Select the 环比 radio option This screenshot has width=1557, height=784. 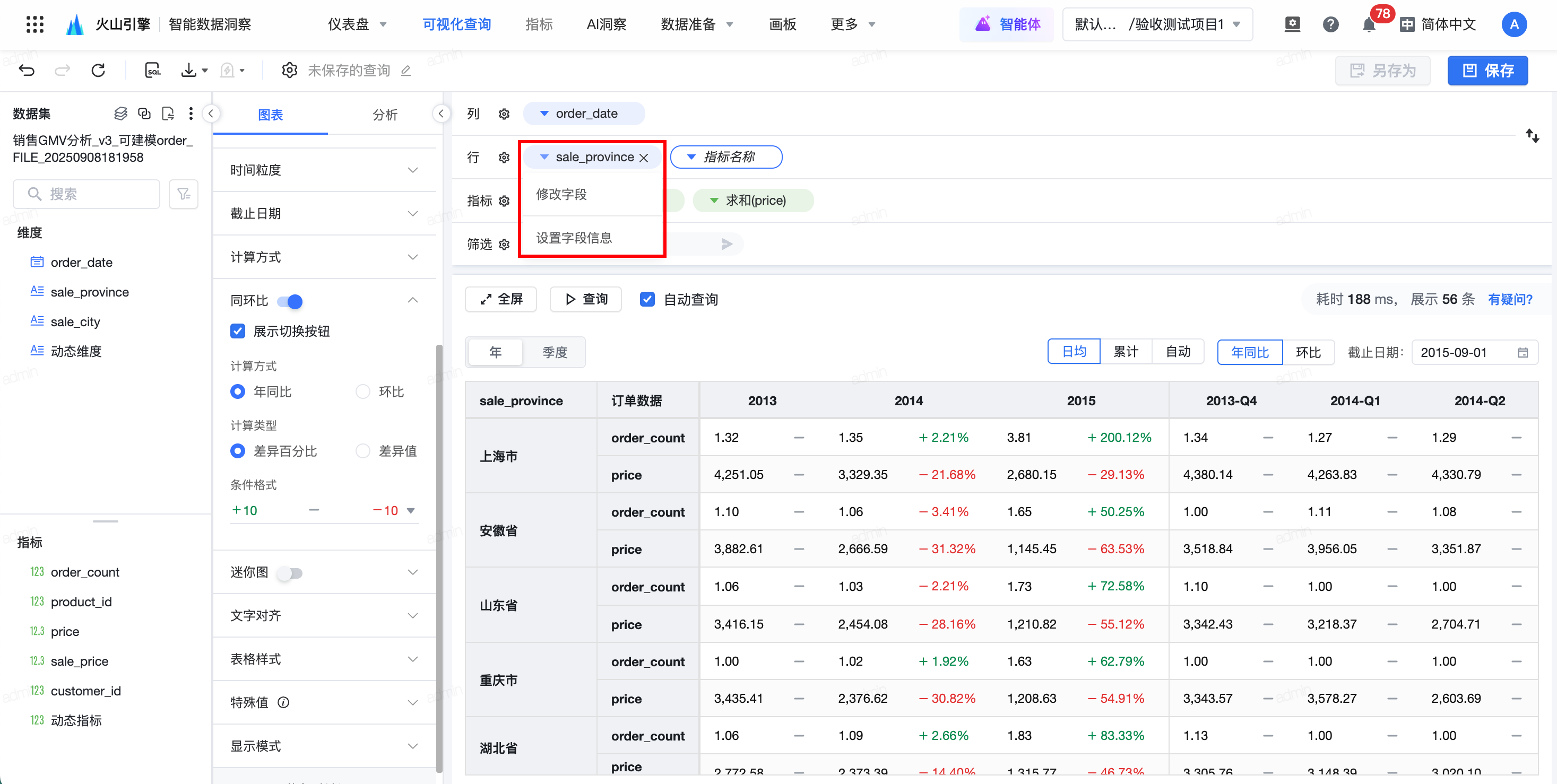coord(362,392)
